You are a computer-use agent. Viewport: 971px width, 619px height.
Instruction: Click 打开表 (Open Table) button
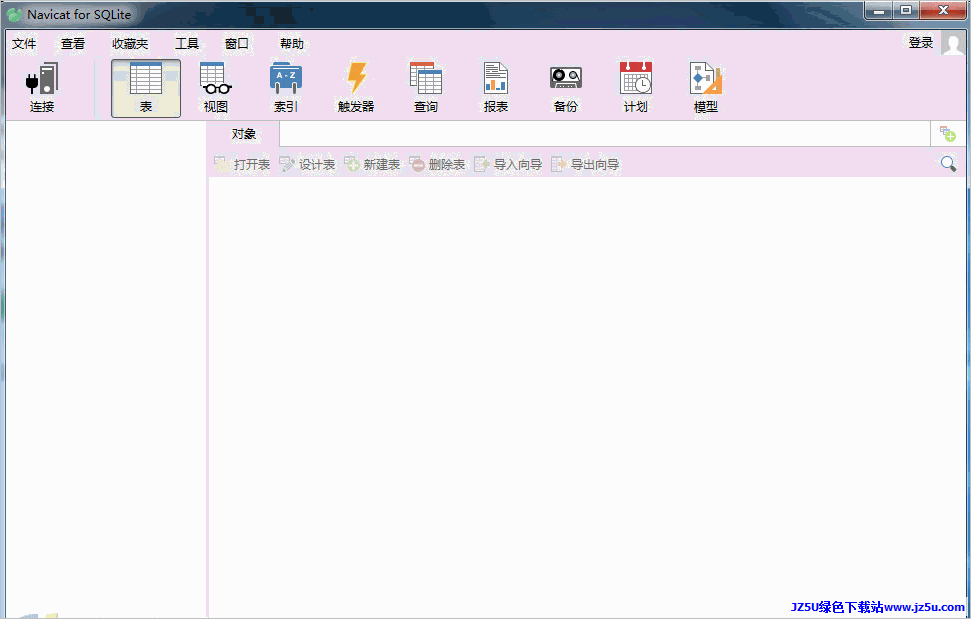[x=242, y=164]
